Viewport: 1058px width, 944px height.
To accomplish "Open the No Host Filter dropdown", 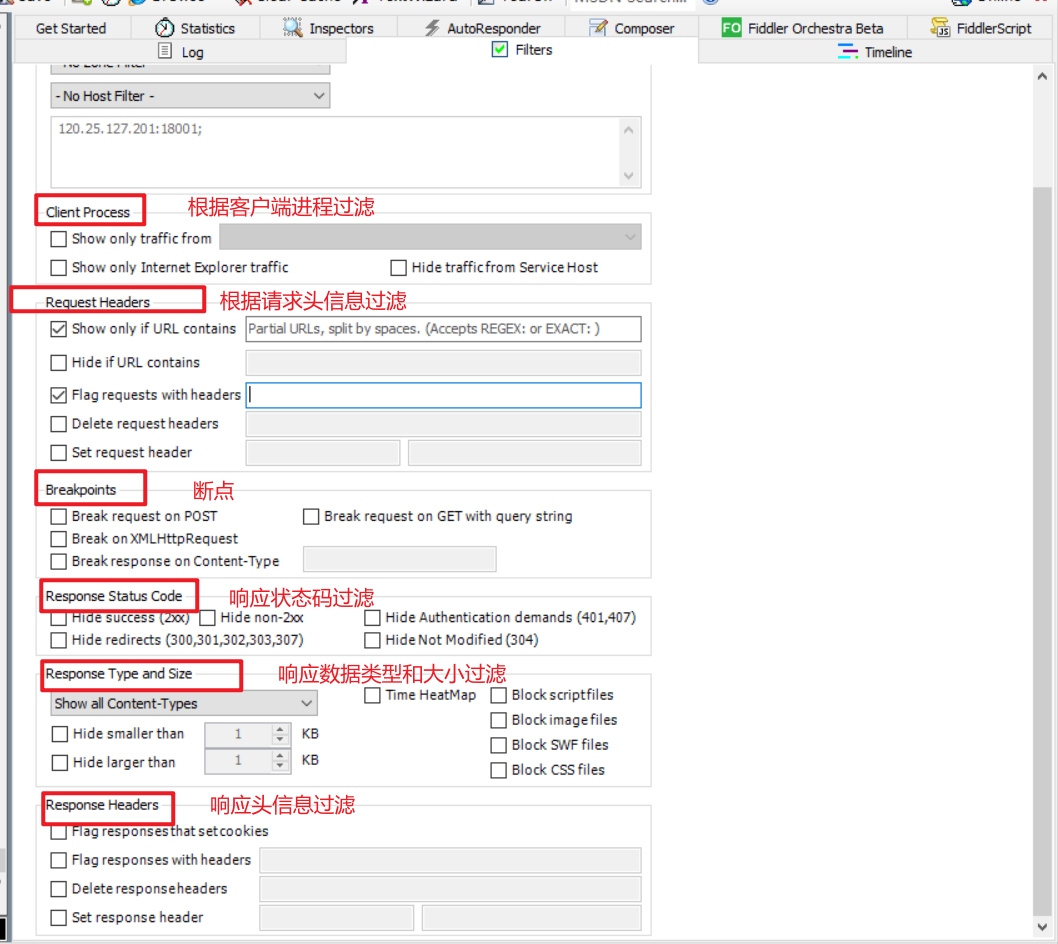I will click(190, 96).
